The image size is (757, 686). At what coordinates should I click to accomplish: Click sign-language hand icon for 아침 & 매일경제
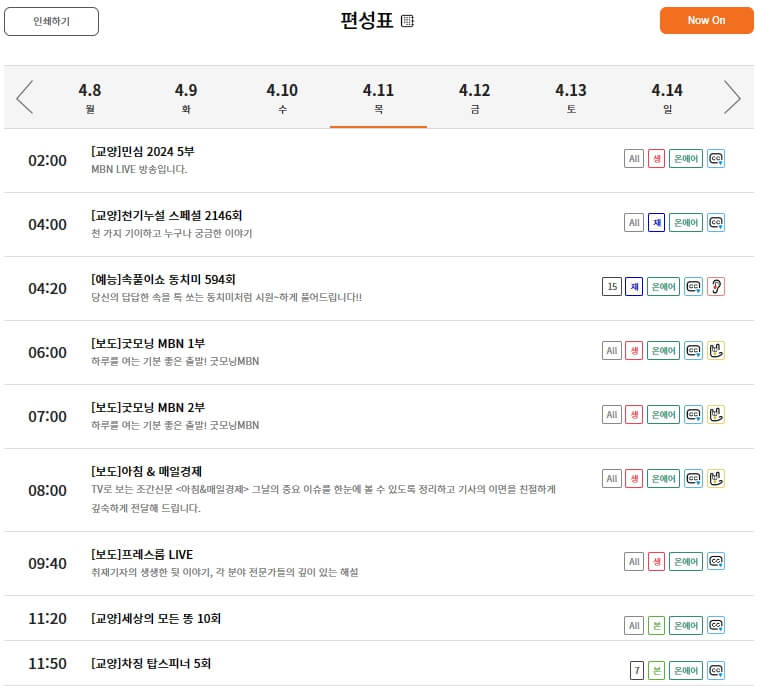point(716,478)
